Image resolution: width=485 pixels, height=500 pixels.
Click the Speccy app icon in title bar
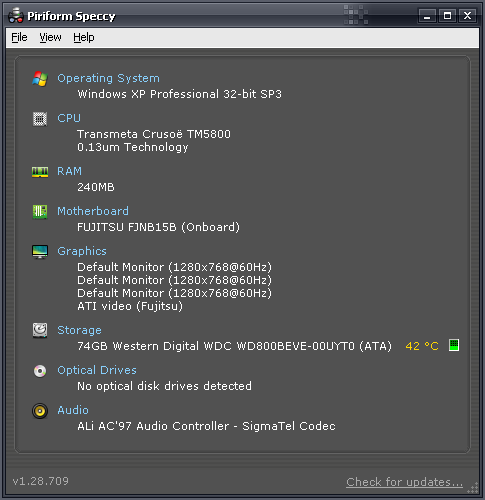tap(16, 15)
